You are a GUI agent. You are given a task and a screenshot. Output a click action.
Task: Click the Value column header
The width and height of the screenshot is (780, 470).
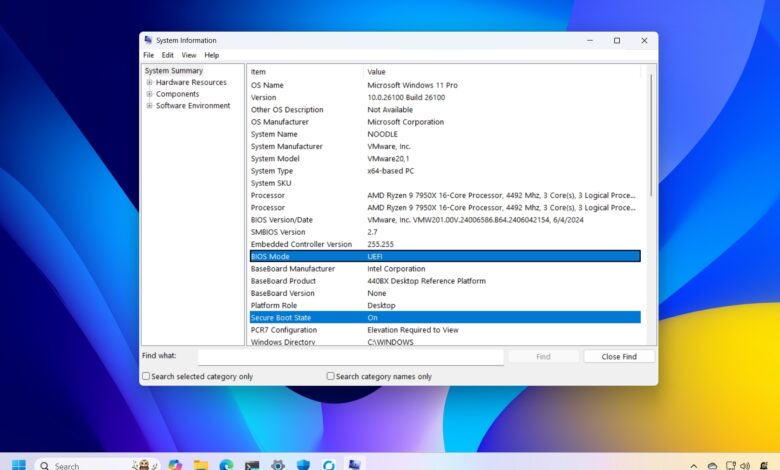pyautogui.click(x=502, y=72)
